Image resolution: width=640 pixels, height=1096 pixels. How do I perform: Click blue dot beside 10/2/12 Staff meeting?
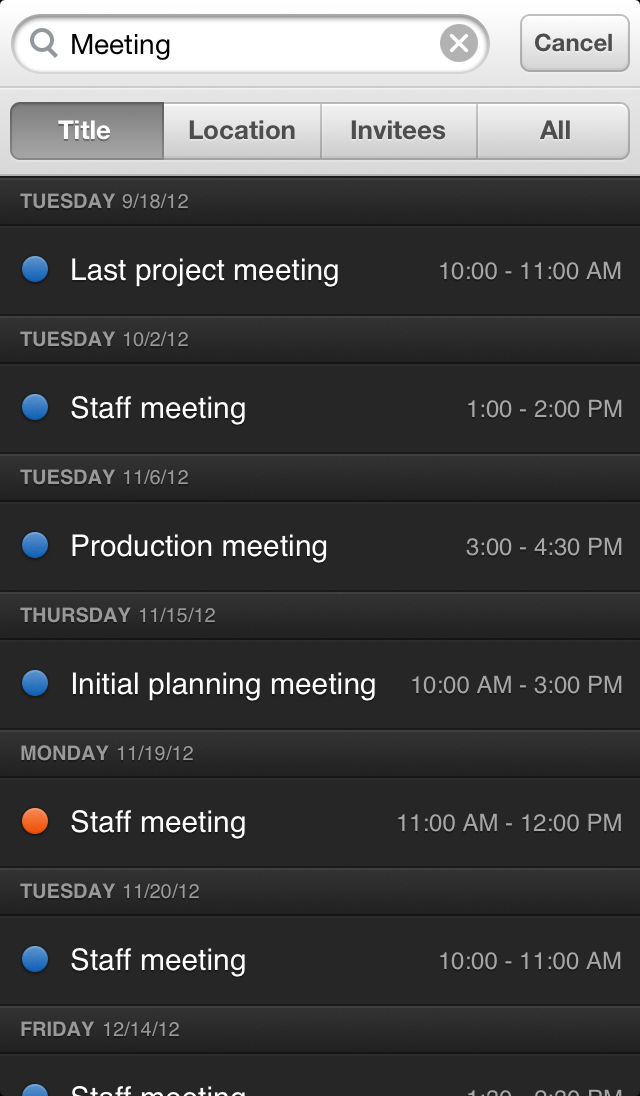tap(35, 407)
